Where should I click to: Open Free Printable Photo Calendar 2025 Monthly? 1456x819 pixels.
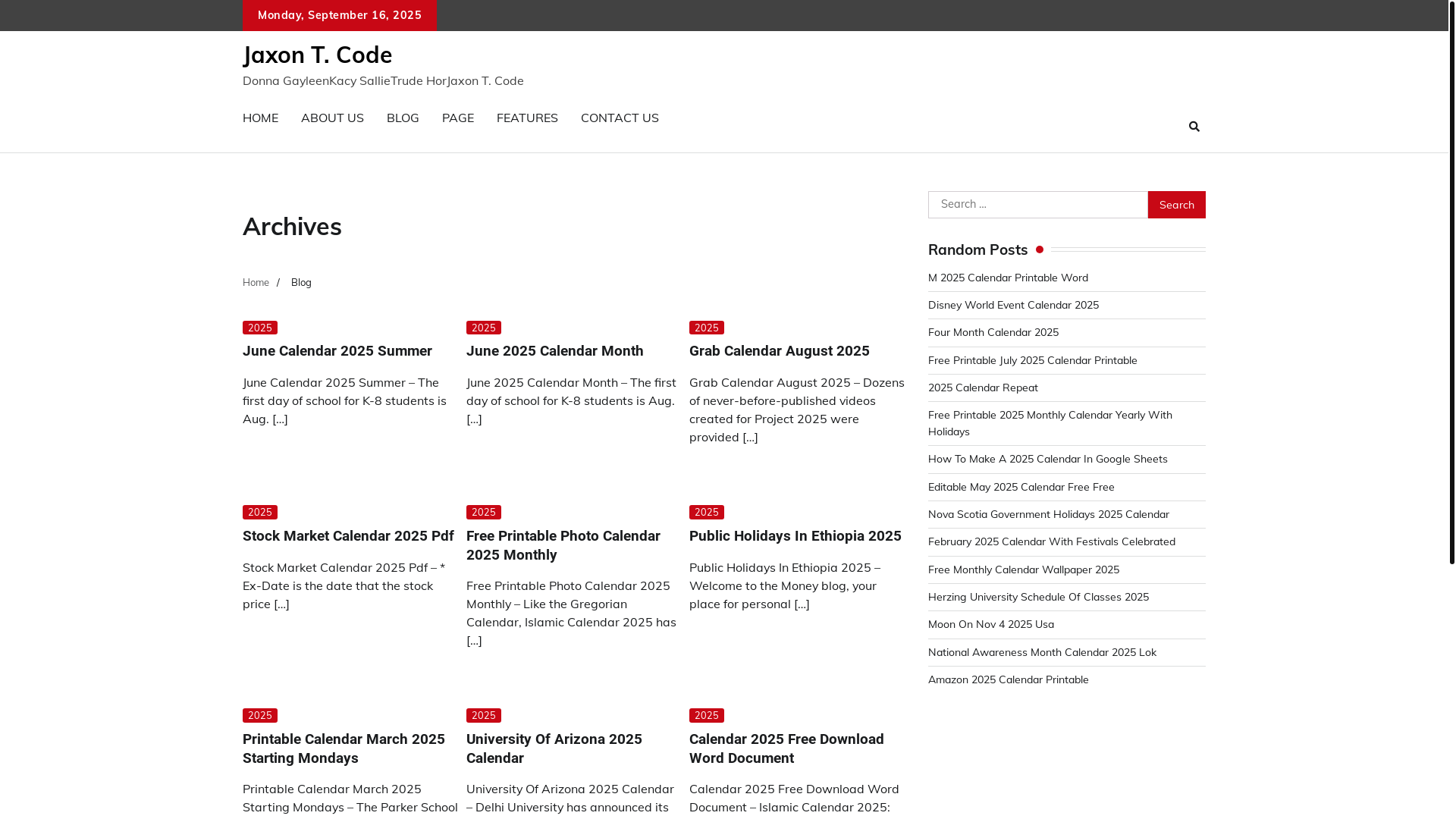point(563,545)
